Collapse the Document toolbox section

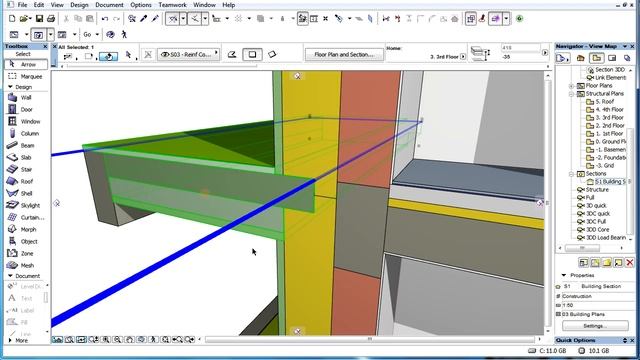pos(10,276)
